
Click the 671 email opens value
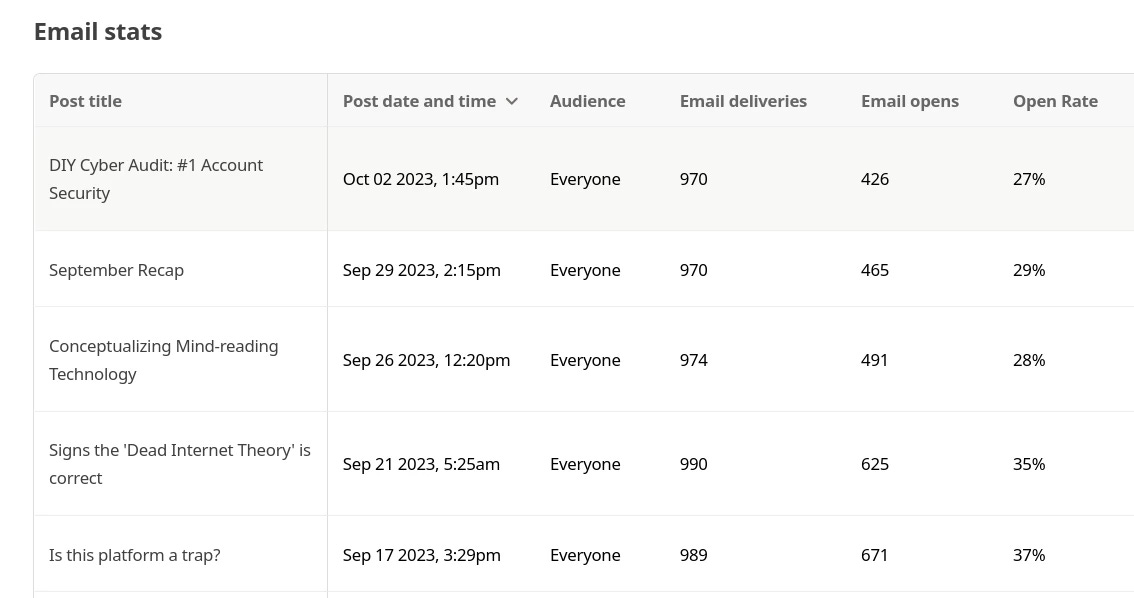[874, 555]
